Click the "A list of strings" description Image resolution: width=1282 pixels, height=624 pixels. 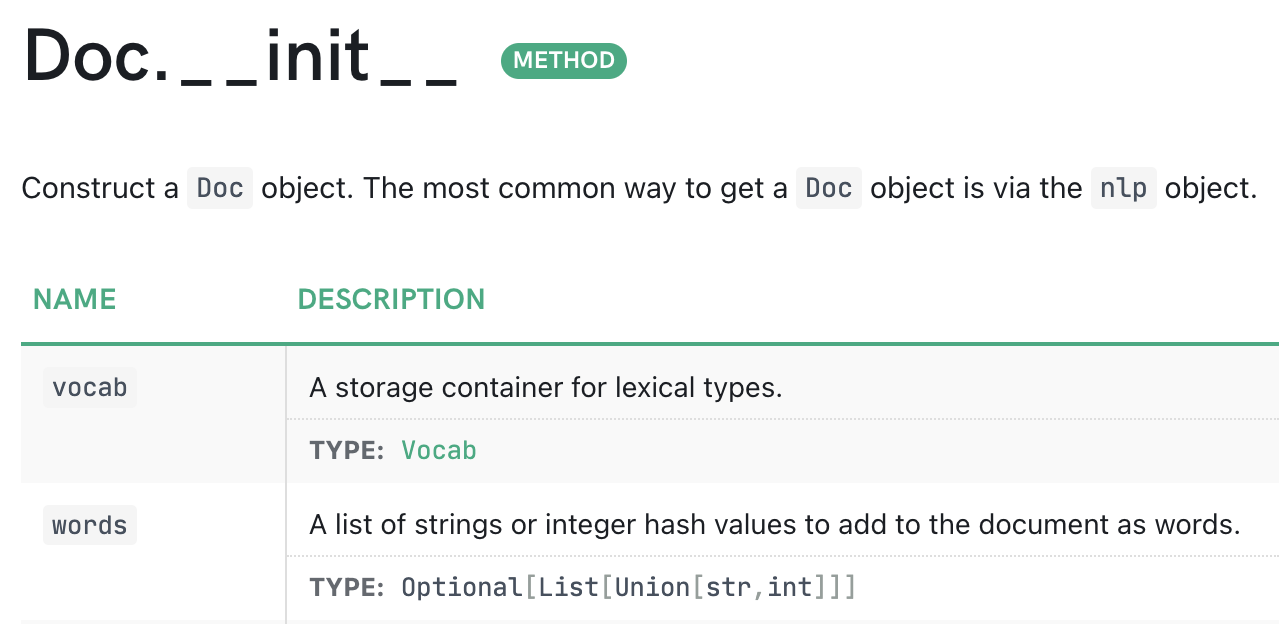pyautogui.click(x=774, y=525)
